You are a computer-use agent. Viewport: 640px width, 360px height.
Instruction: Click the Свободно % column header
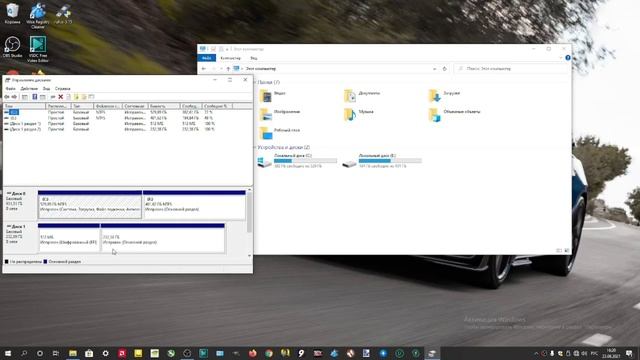pyautogui.click(x=217, y=106)
